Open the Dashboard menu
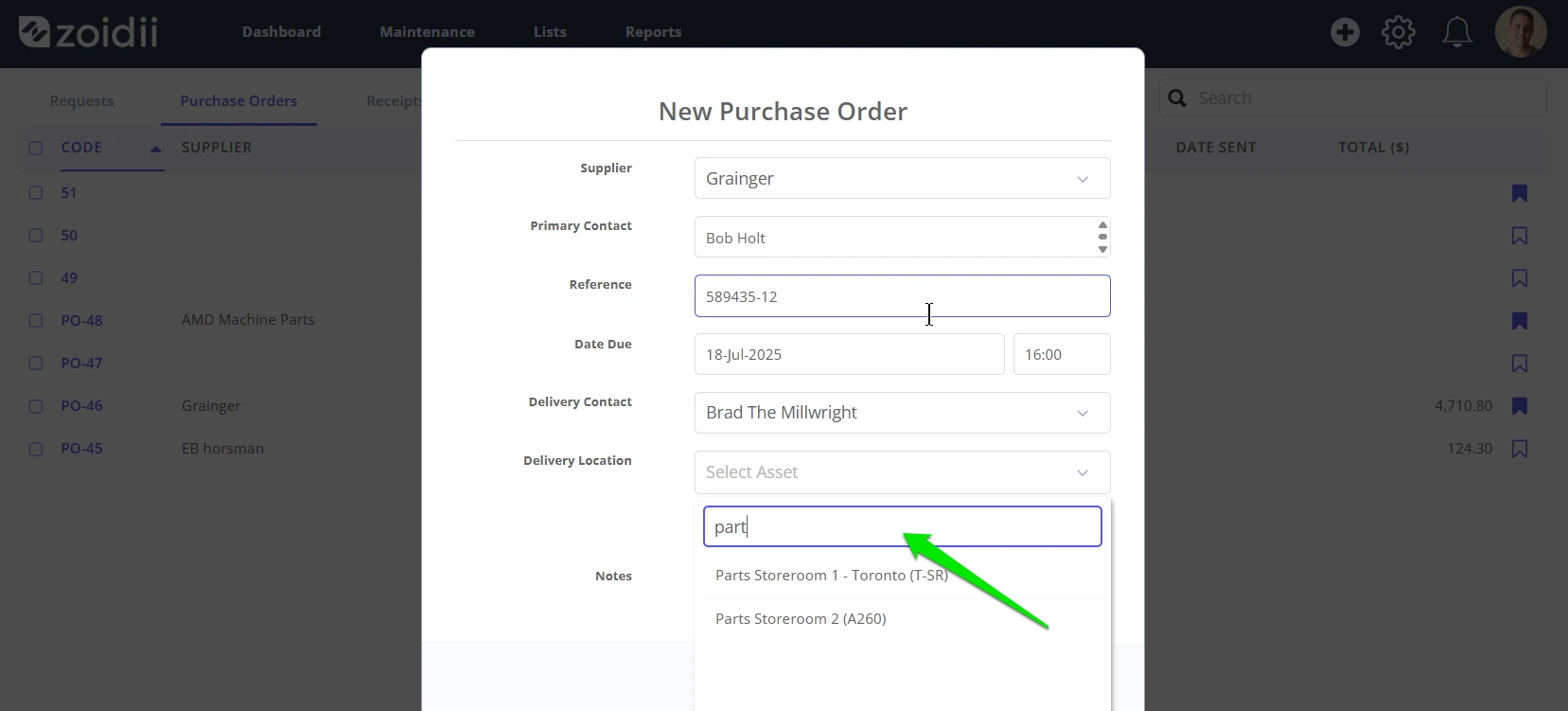Viewport: 1568px width, 711px height. point(281,32)
